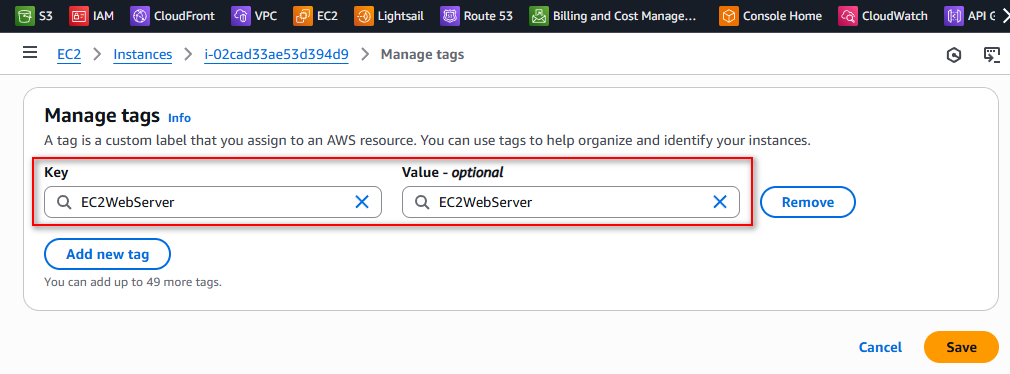1010x374 pixels.
Task: Open the Route 53 shortcut
Action: click(477, 15)
